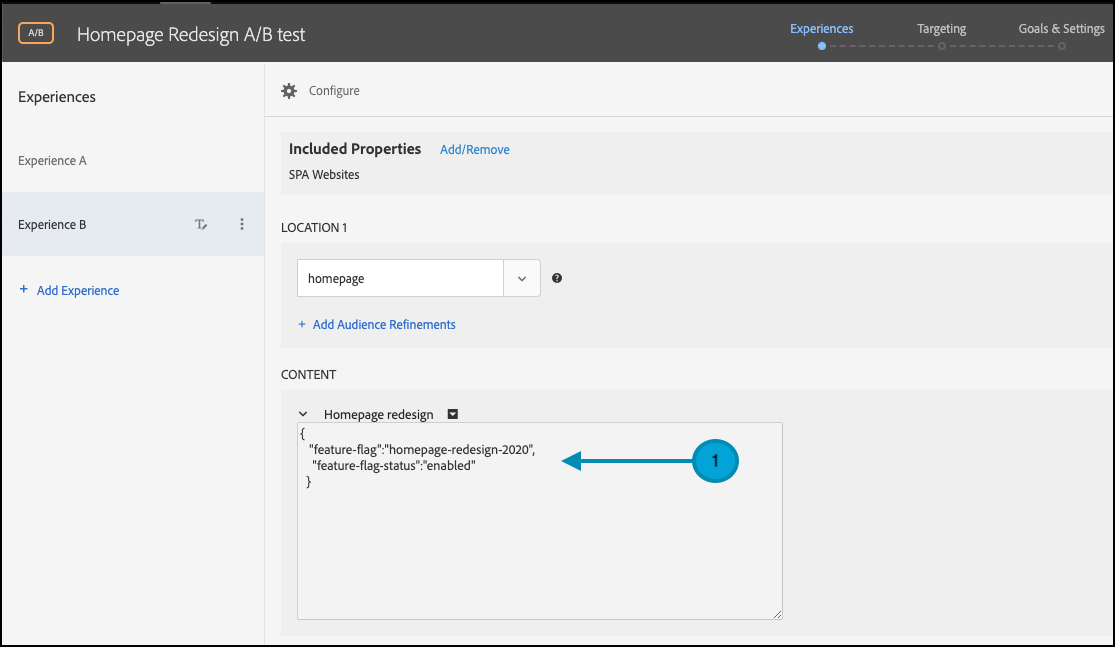Go to the Targeting step
Screen dimensions: 1115x647
tap(941, 29)
